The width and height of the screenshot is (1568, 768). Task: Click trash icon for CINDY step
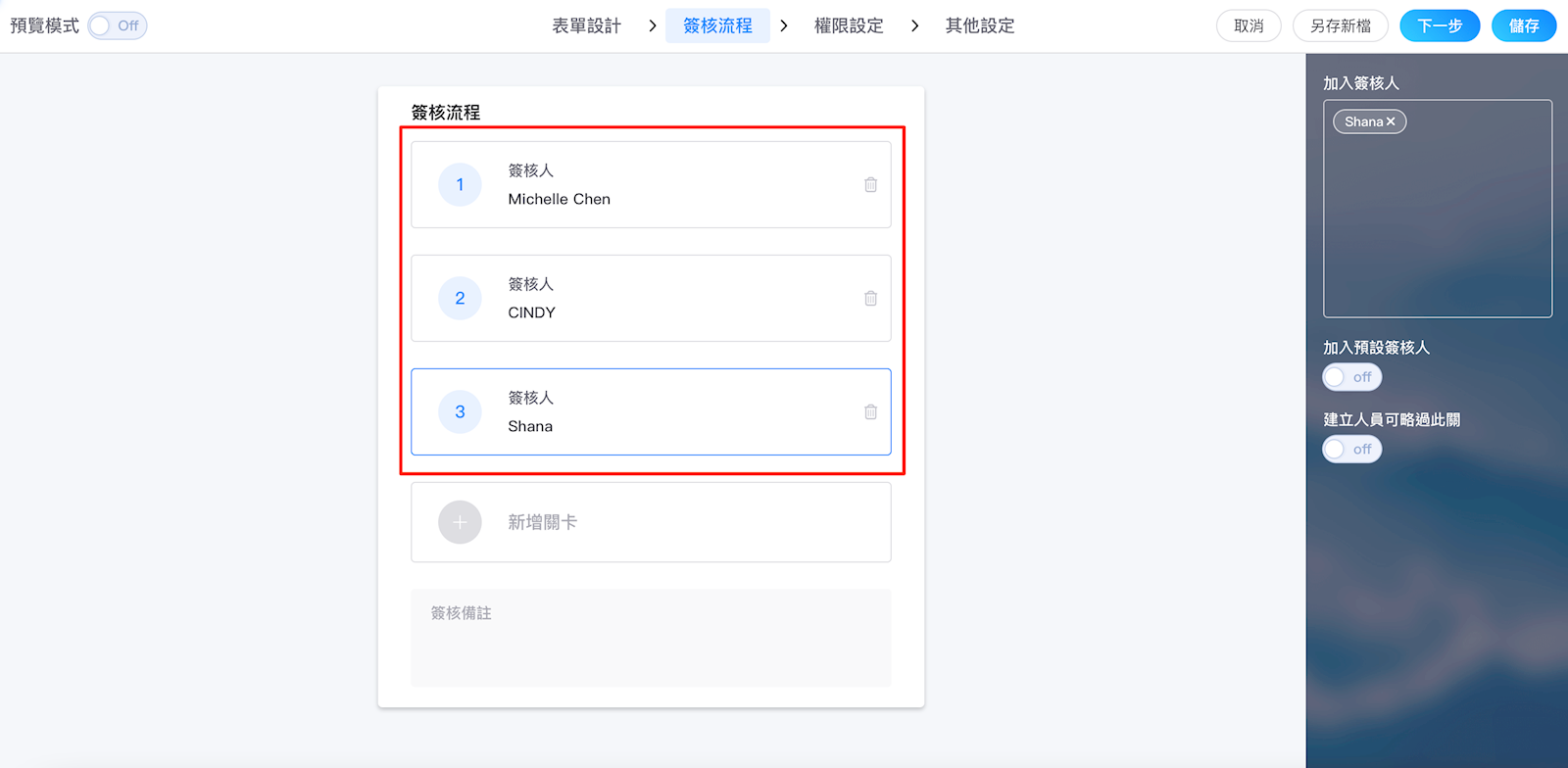point(870,299)
